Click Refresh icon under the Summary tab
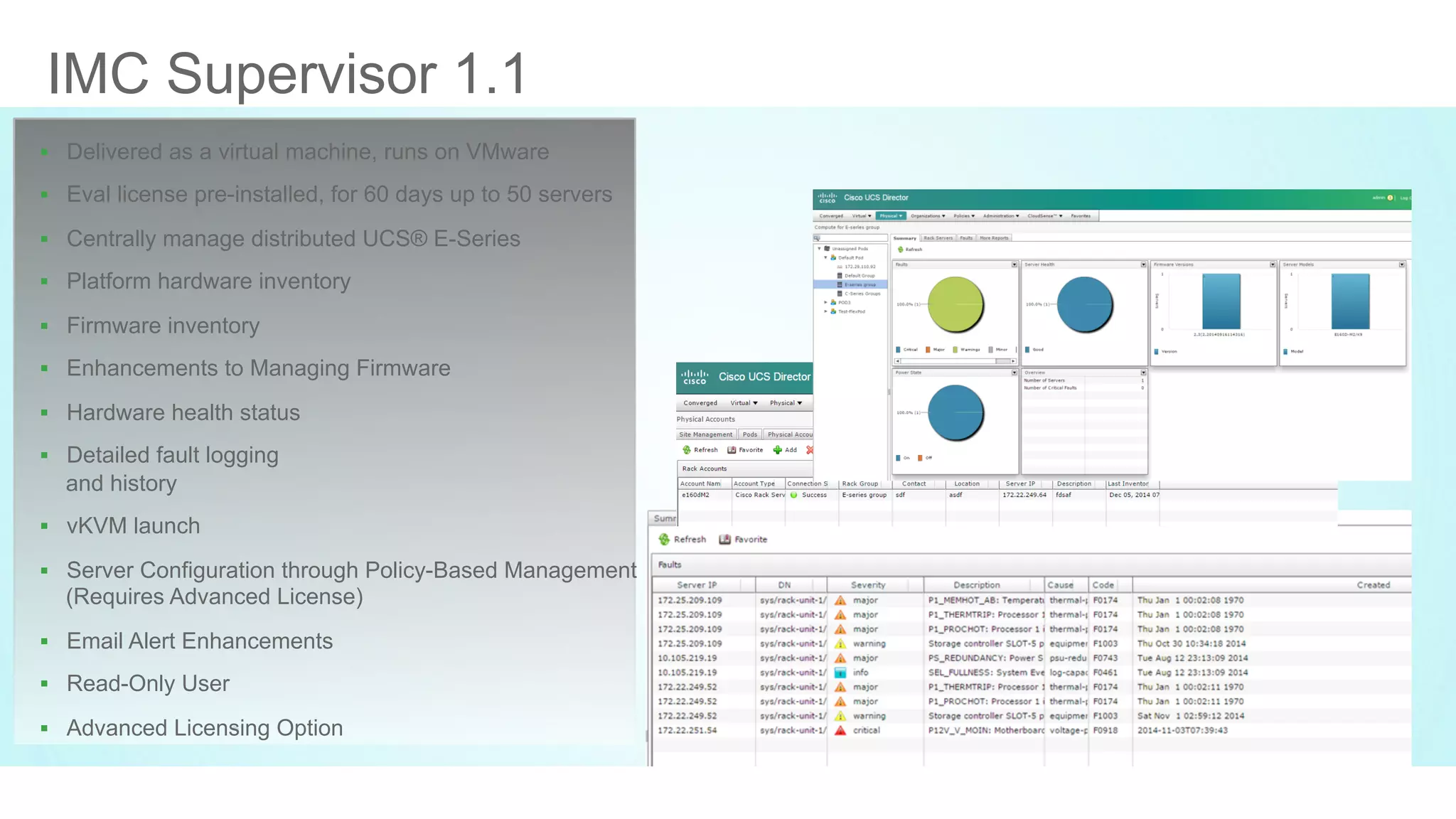Viewport: 1456px width, 819px height. pos(900,250)
